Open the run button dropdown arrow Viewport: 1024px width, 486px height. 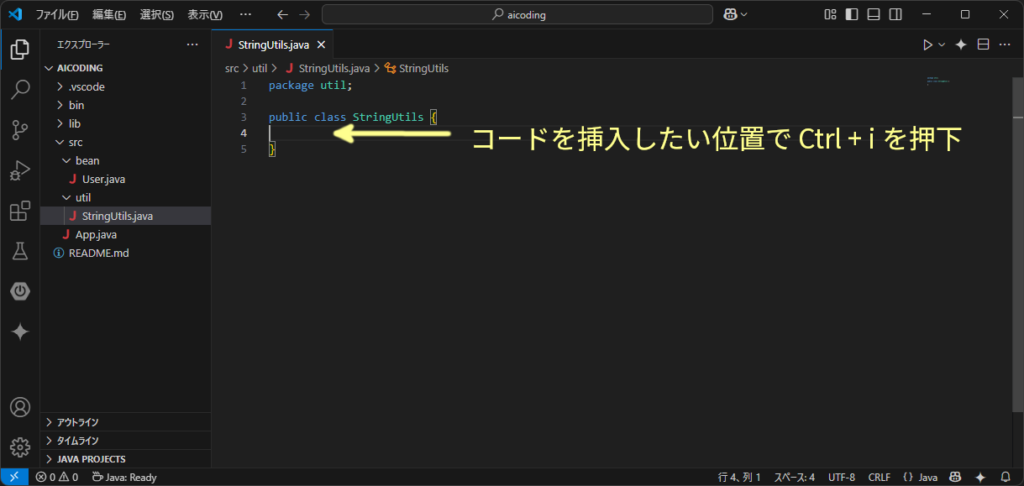tap(942, 44)
